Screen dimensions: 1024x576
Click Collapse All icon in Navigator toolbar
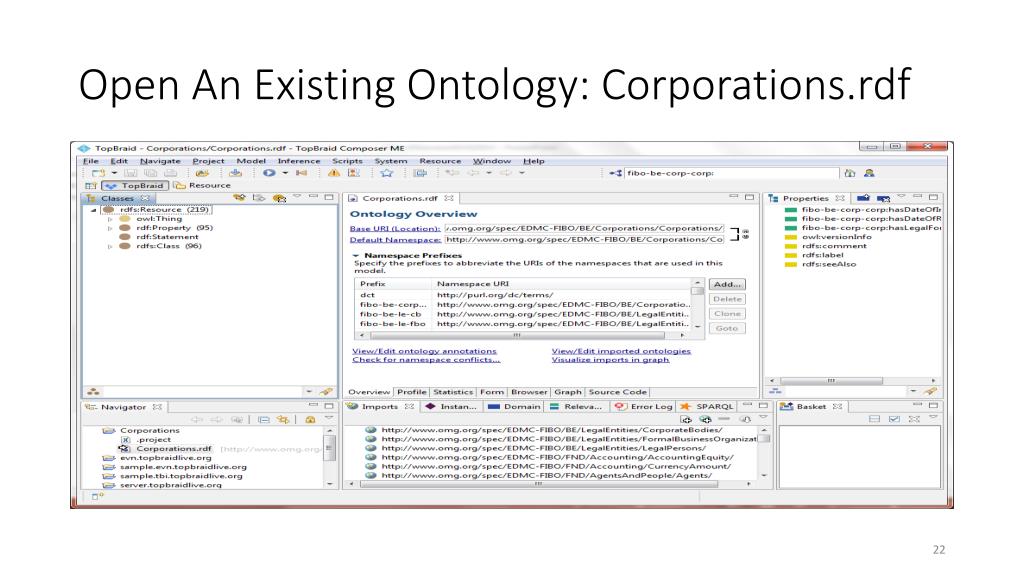[264, 419]
